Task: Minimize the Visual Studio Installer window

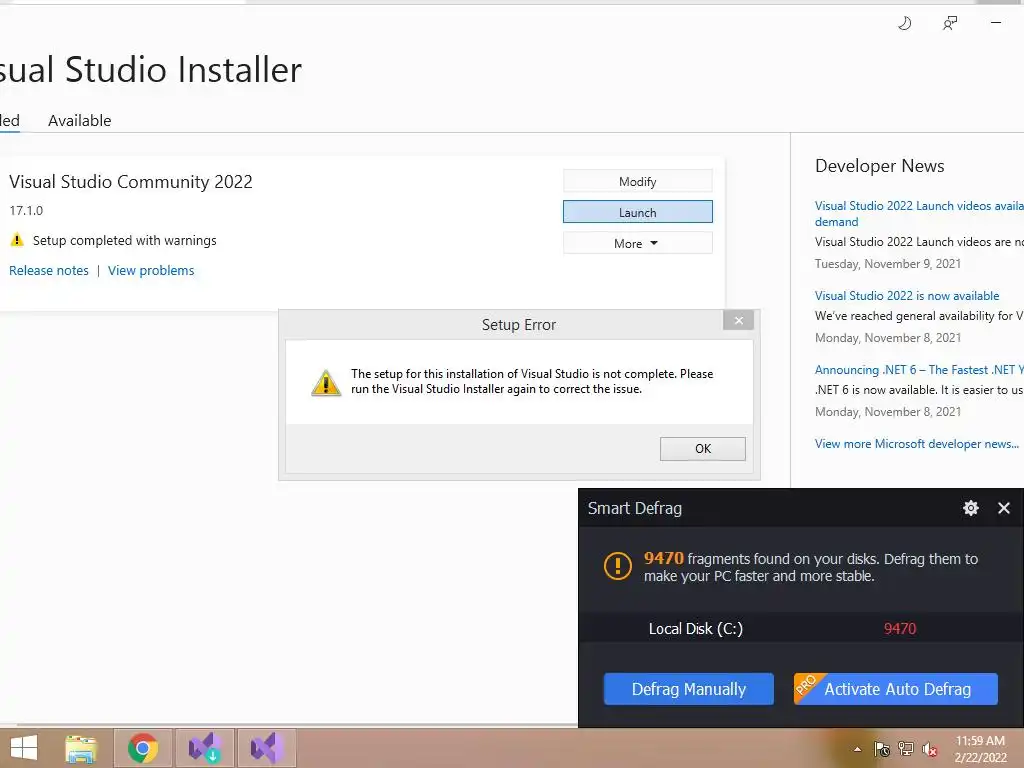Action: [996, 23]
